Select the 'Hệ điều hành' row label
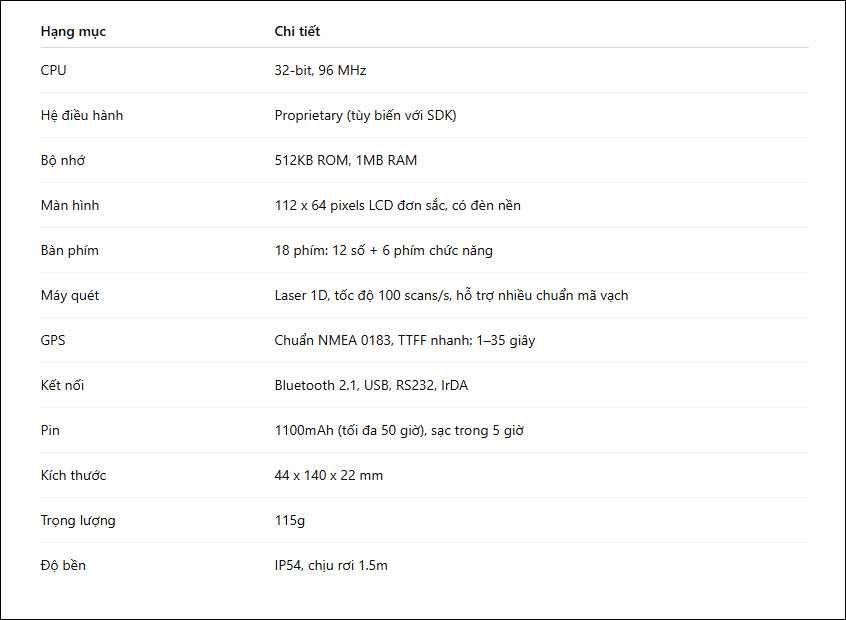This screenshot has width=846, height=620. point(81,115)
